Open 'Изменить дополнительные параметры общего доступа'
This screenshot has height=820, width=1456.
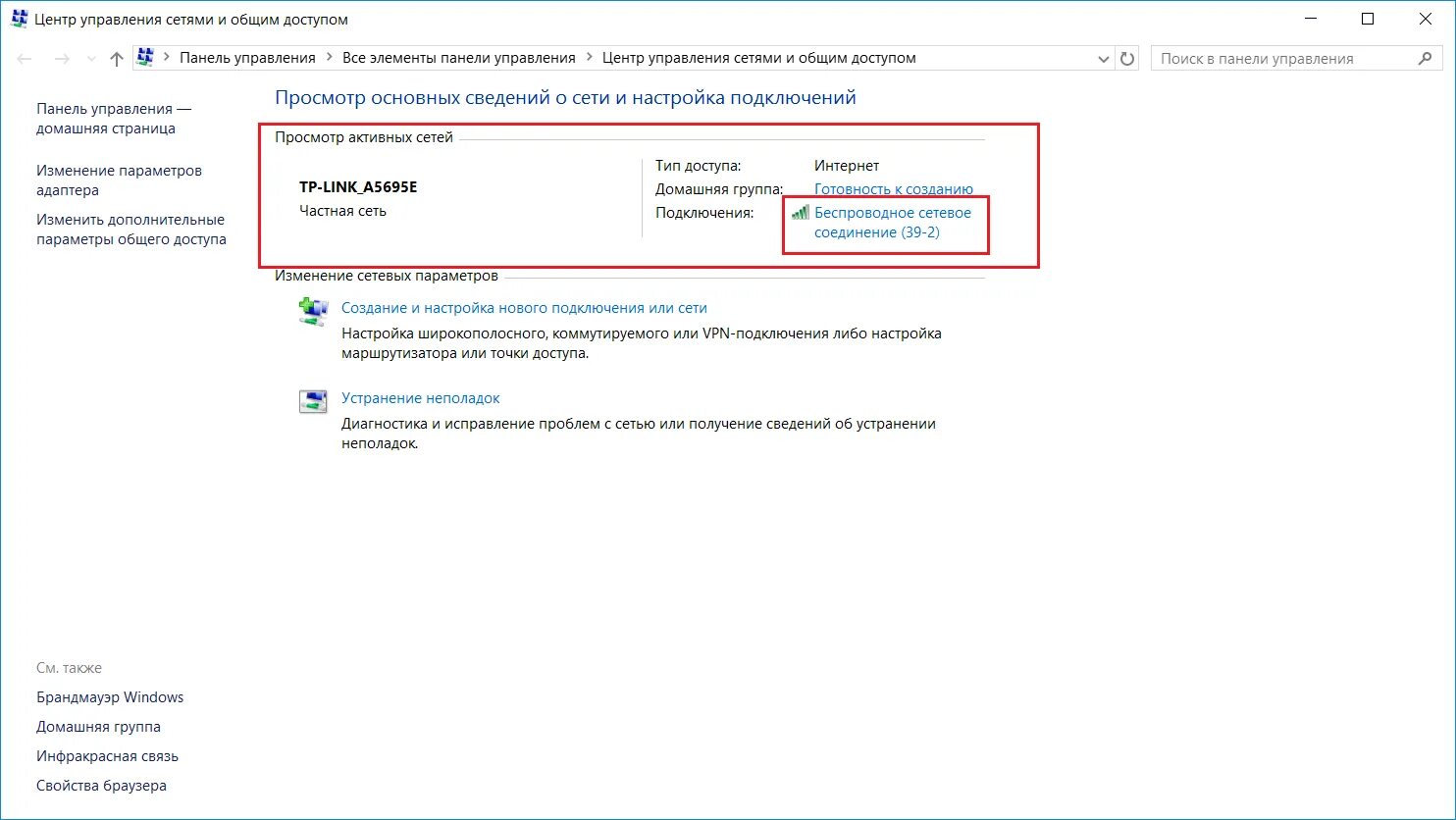point(131,230)
